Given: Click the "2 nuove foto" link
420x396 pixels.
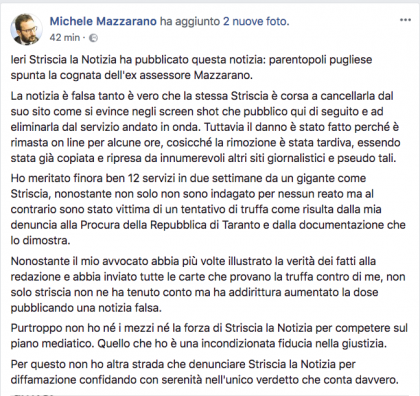Looking at the screenshot, I should tap(256, 21).
